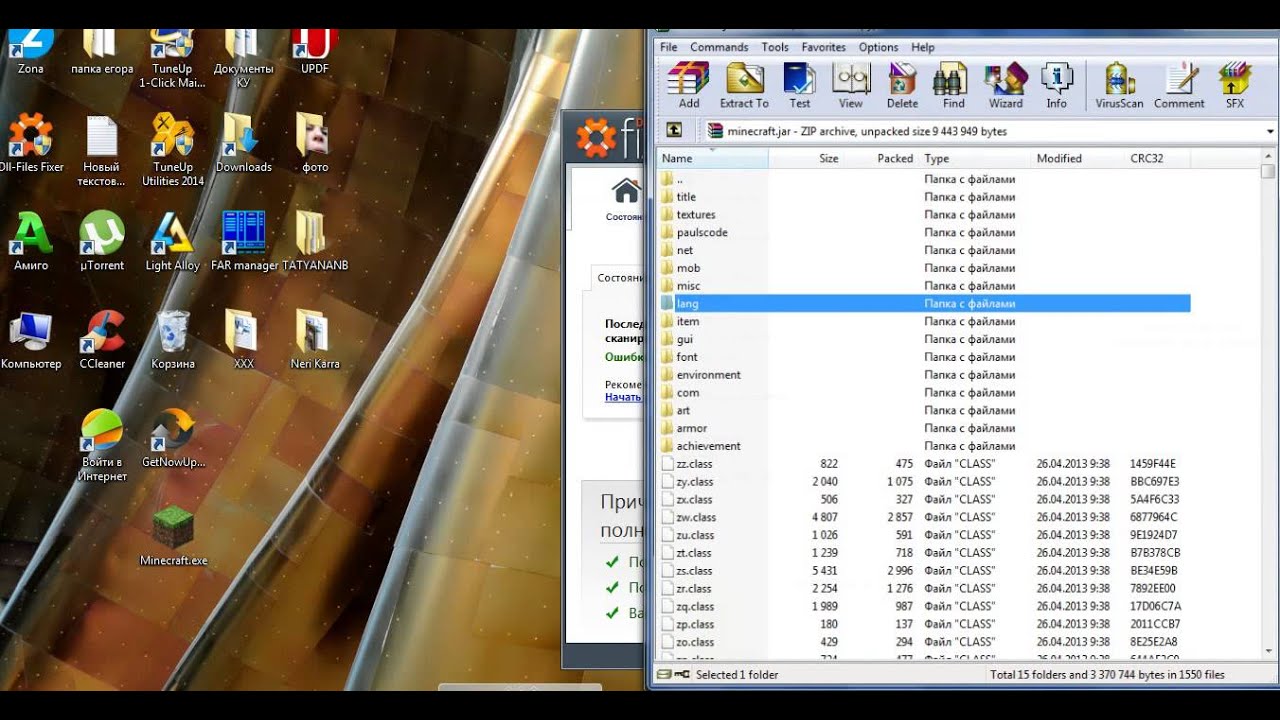The image size is (1280, 720).
Task: Click the home icon in Fixer window
Action: (626, 190)
